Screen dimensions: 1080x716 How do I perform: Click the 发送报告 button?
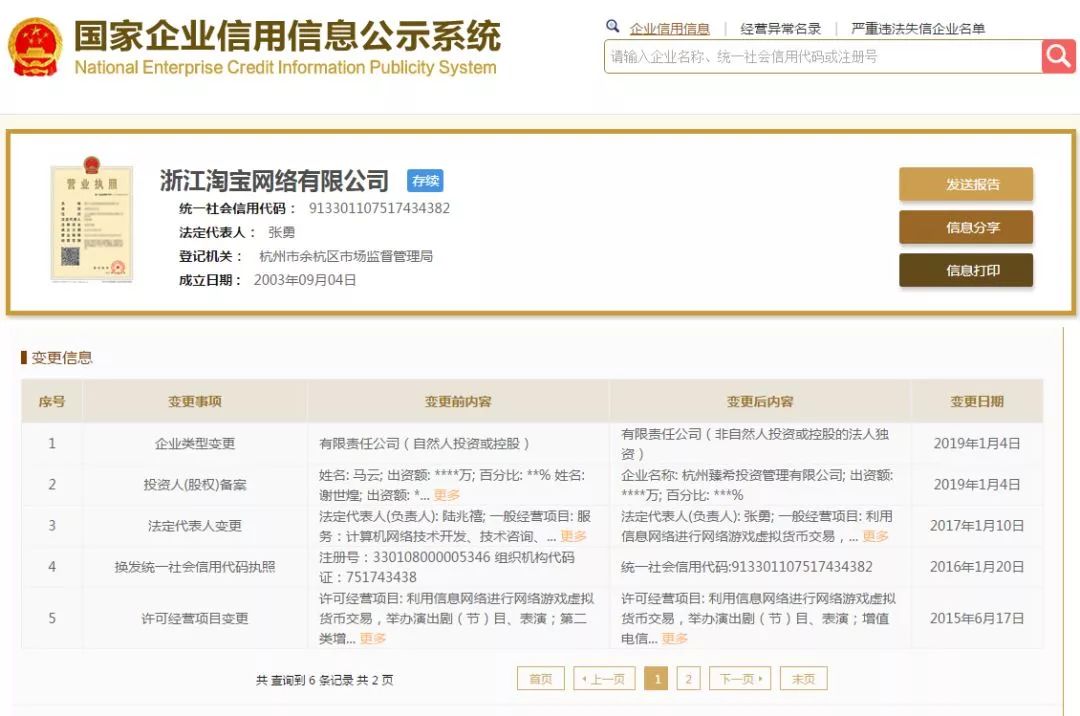(966, 184)
